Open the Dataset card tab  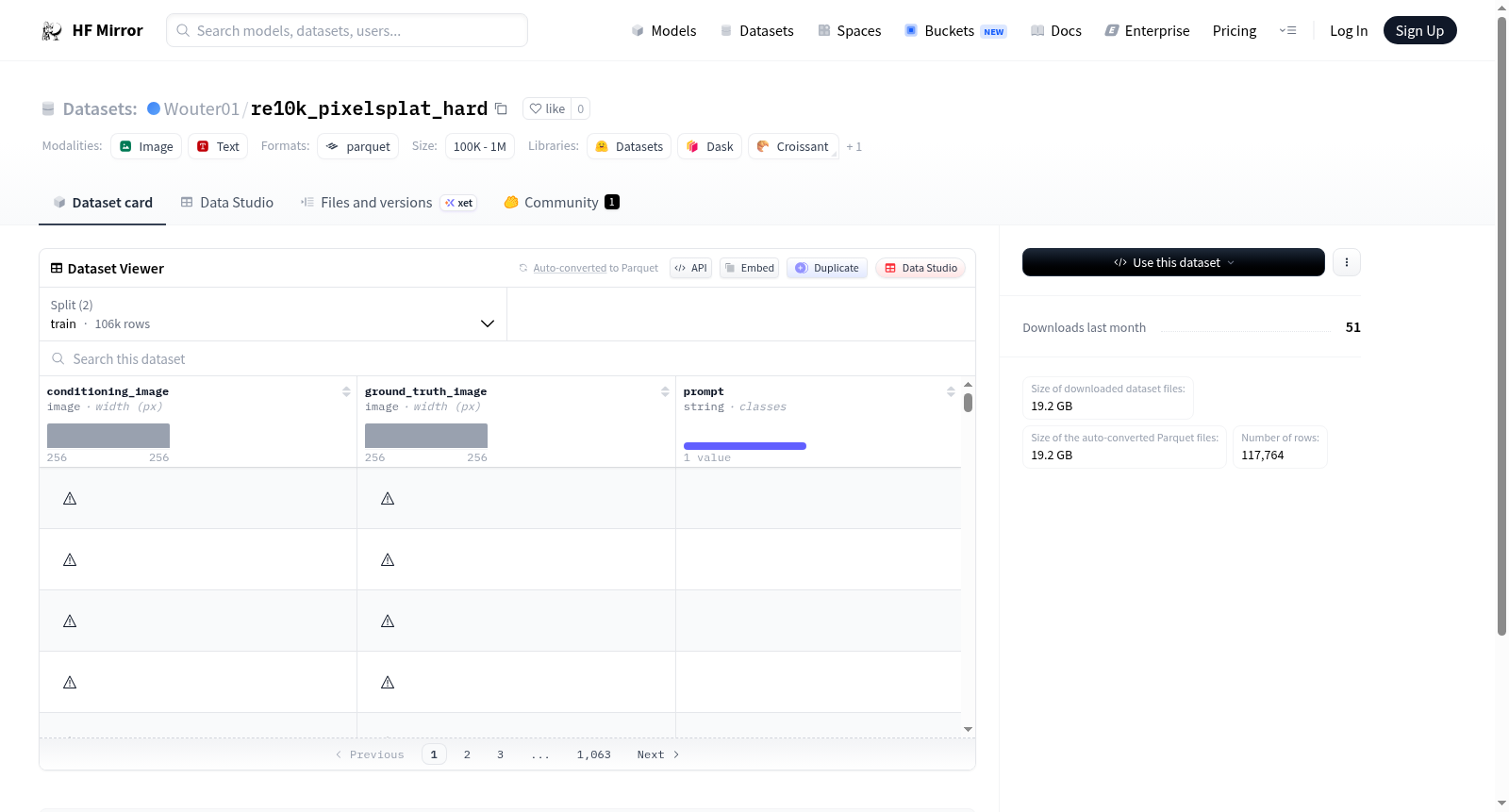[x=102, y=202]
